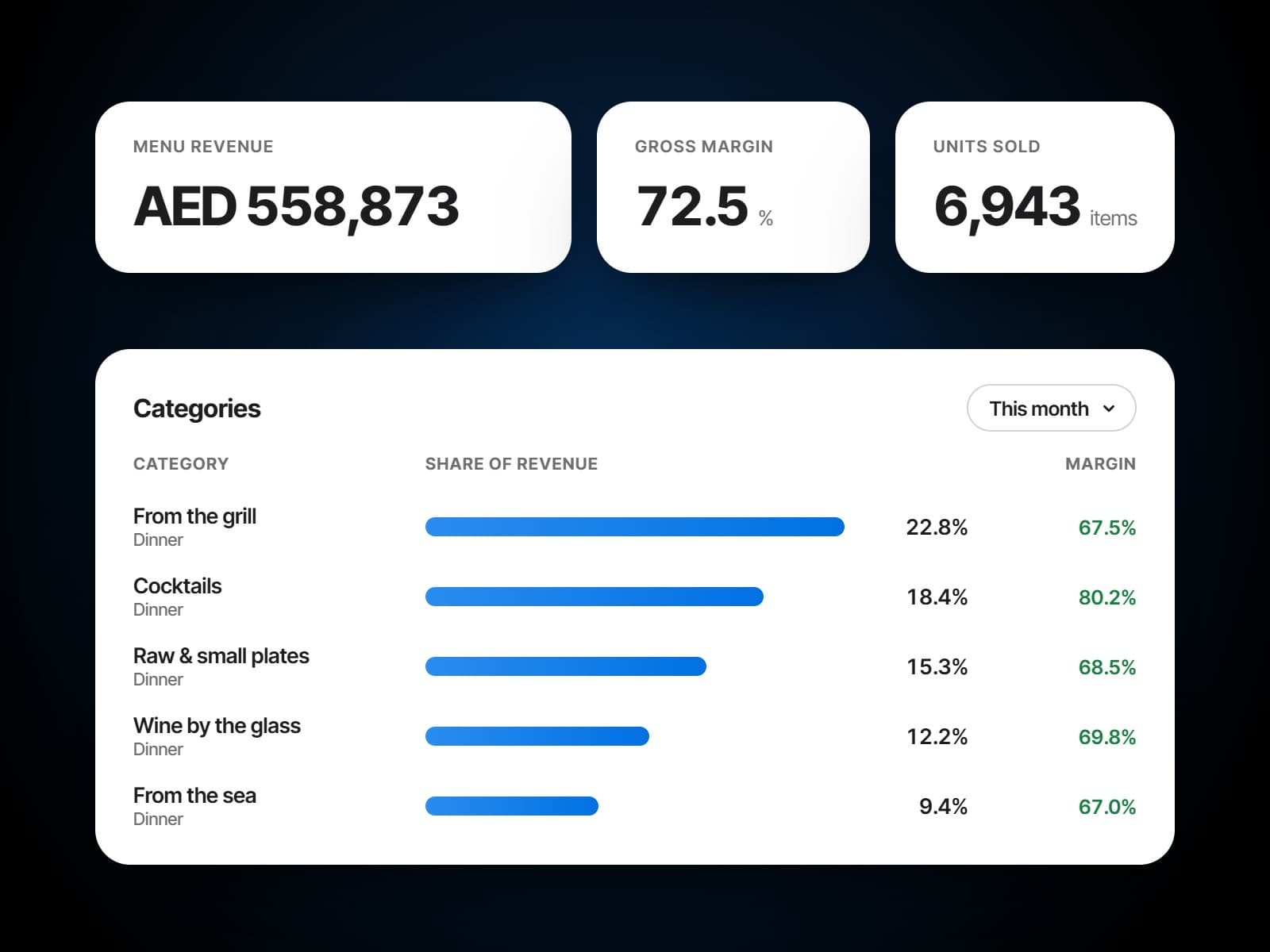
Task: Click the 72.5 gross margin value
Action: tap(692, 206)
